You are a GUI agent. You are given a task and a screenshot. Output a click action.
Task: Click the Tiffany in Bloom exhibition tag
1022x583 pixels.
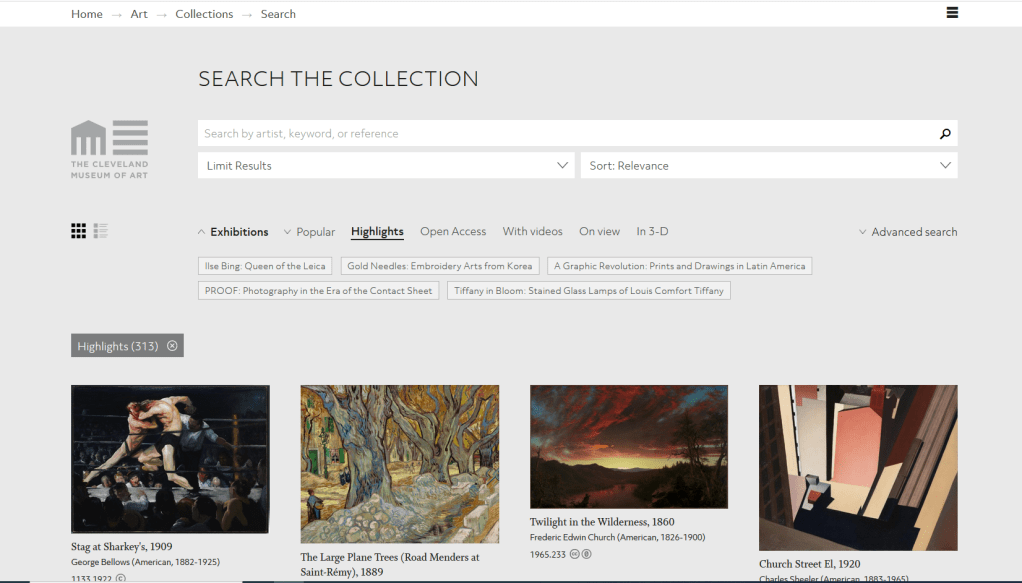[588, 291]
